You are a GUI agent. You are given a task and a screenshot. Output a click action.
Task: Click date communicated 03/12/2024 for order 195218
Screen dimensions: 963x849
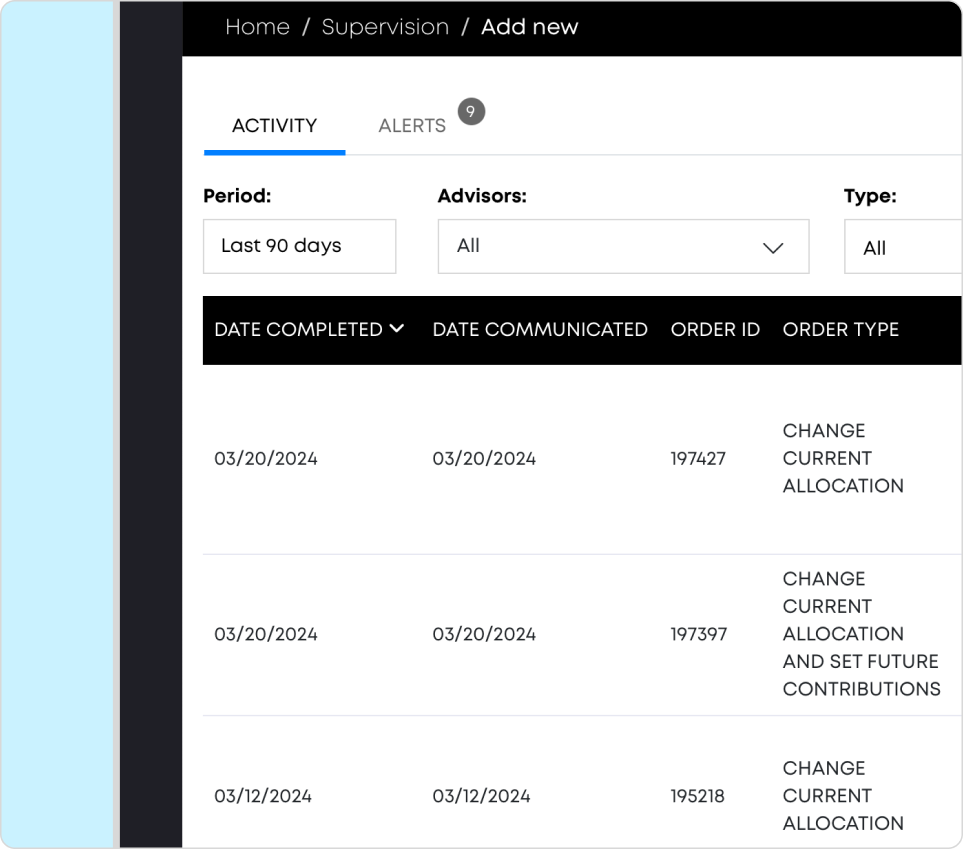(481, 796)
